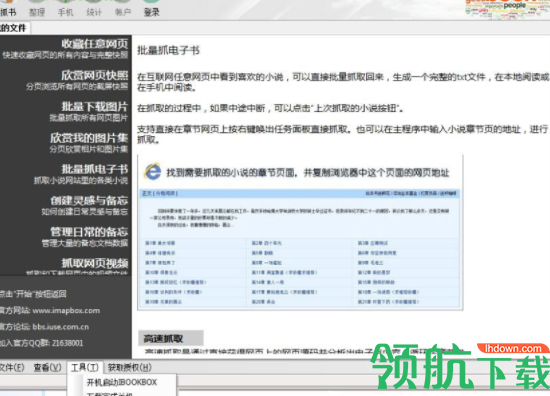
Task: Click the word cloud banner image
Action: pyautogui.click(x=507, y=9)
